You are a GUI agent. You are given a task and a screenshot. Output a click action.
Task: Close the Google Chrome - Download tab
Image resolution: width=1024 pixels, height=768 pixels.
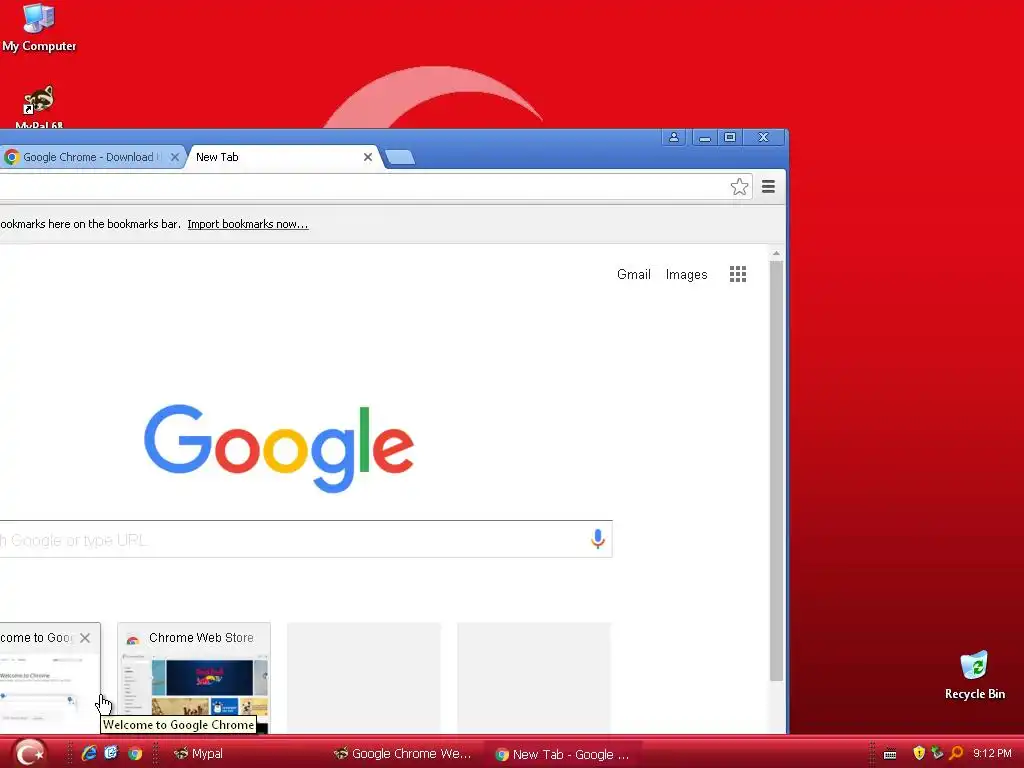174,157
